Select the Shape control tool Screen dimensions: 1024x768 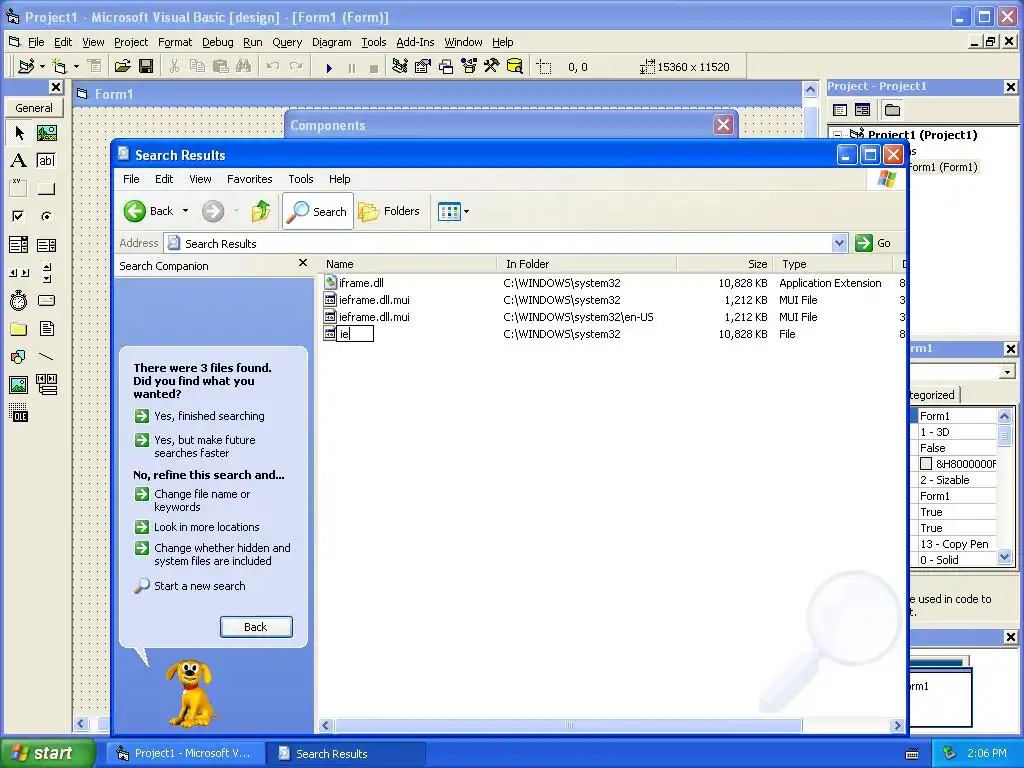(x=19, y=357)
